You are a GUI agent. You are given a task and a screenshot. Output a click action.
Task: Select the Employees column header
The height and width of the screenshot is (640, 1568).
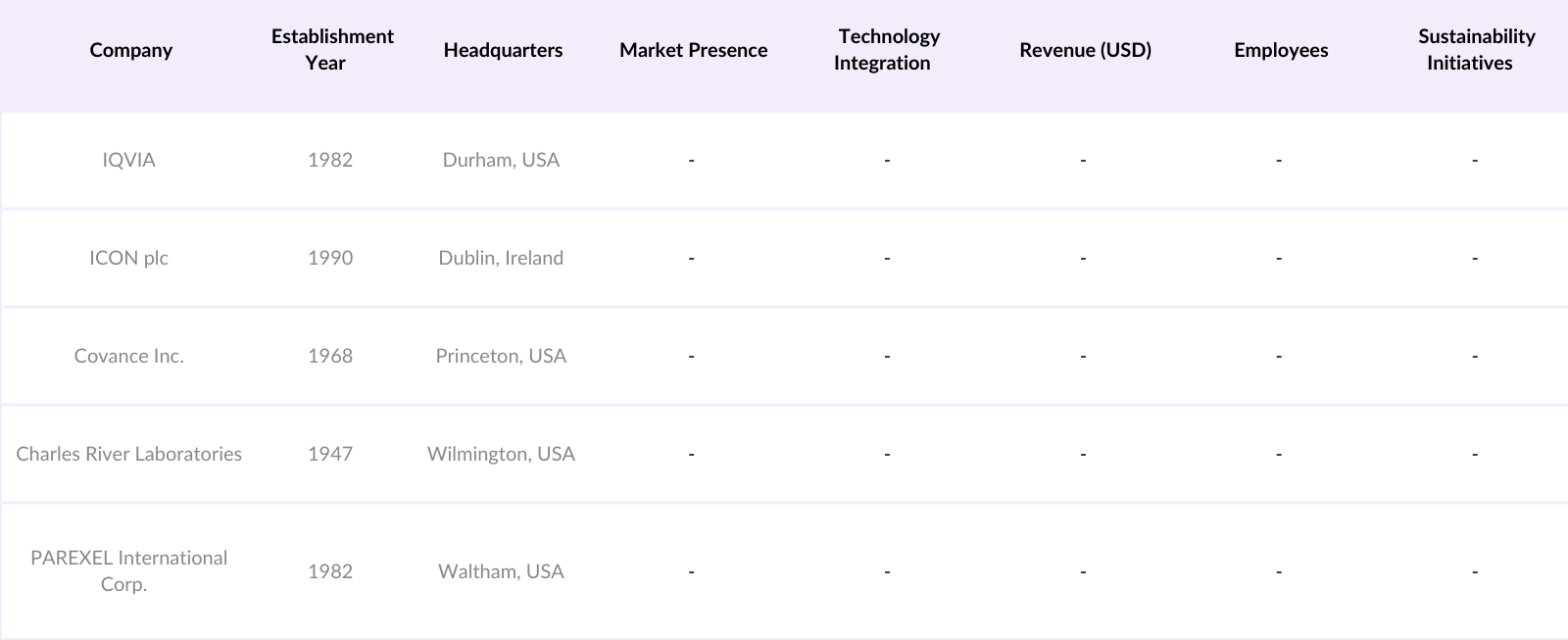coord(1281,50)
